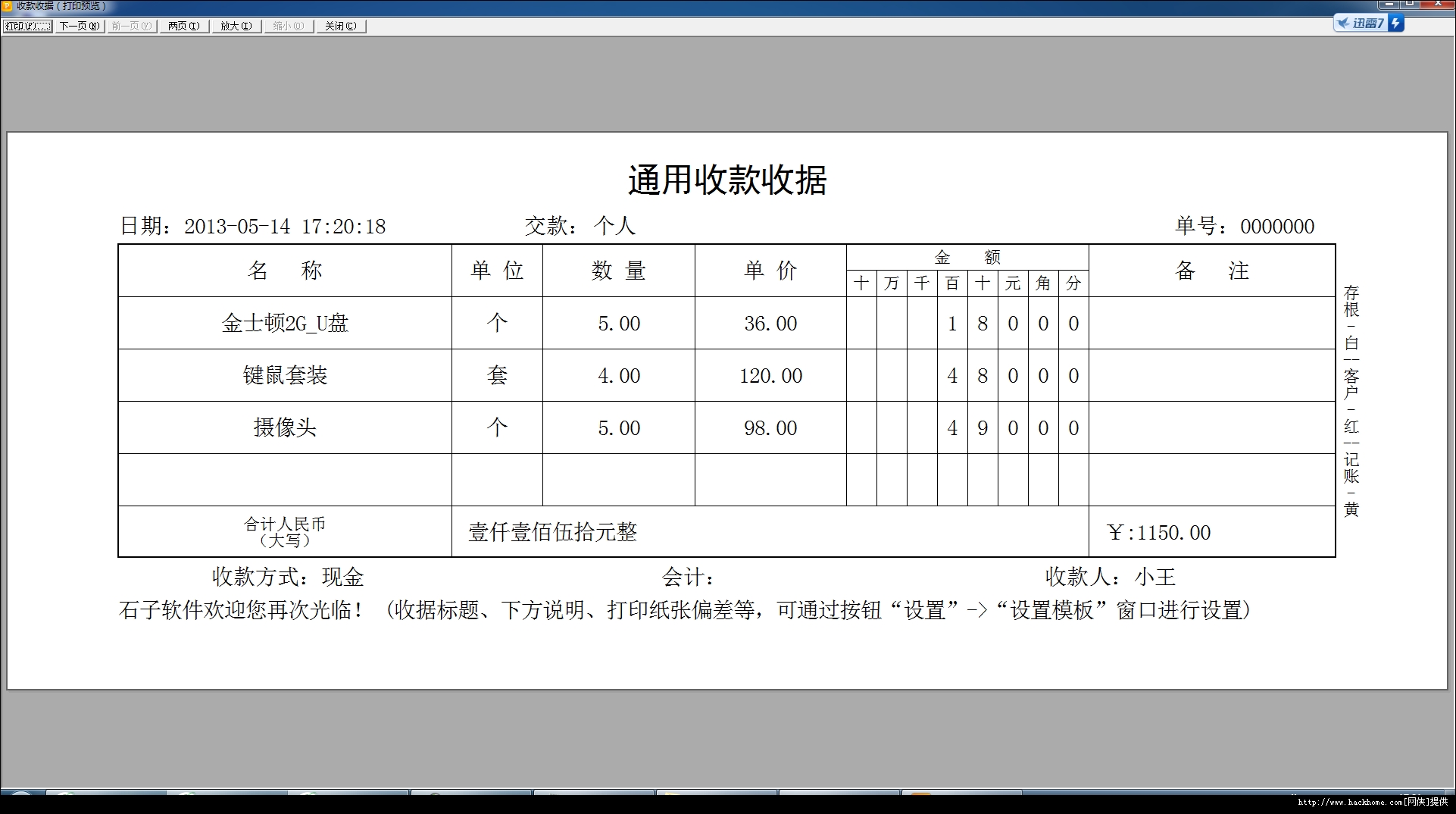
Task: Click the unit 套 for 键鼠套装
Action: point(497,375)
